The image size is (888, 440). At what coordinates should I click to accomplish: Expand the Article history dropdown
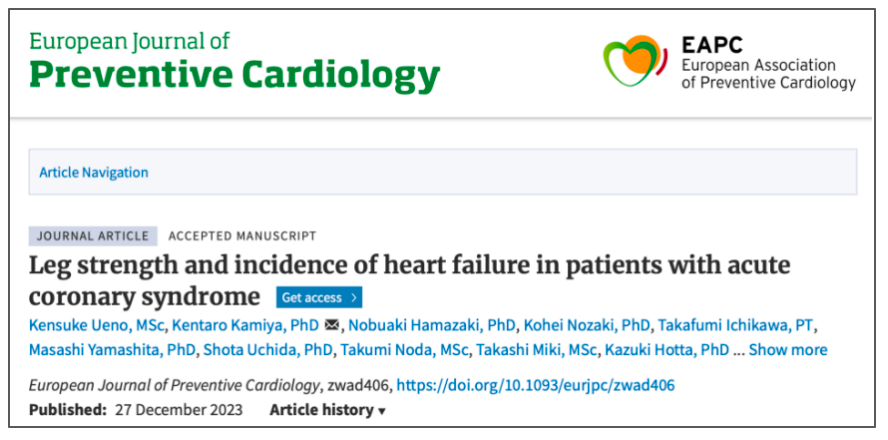(327, 410)
